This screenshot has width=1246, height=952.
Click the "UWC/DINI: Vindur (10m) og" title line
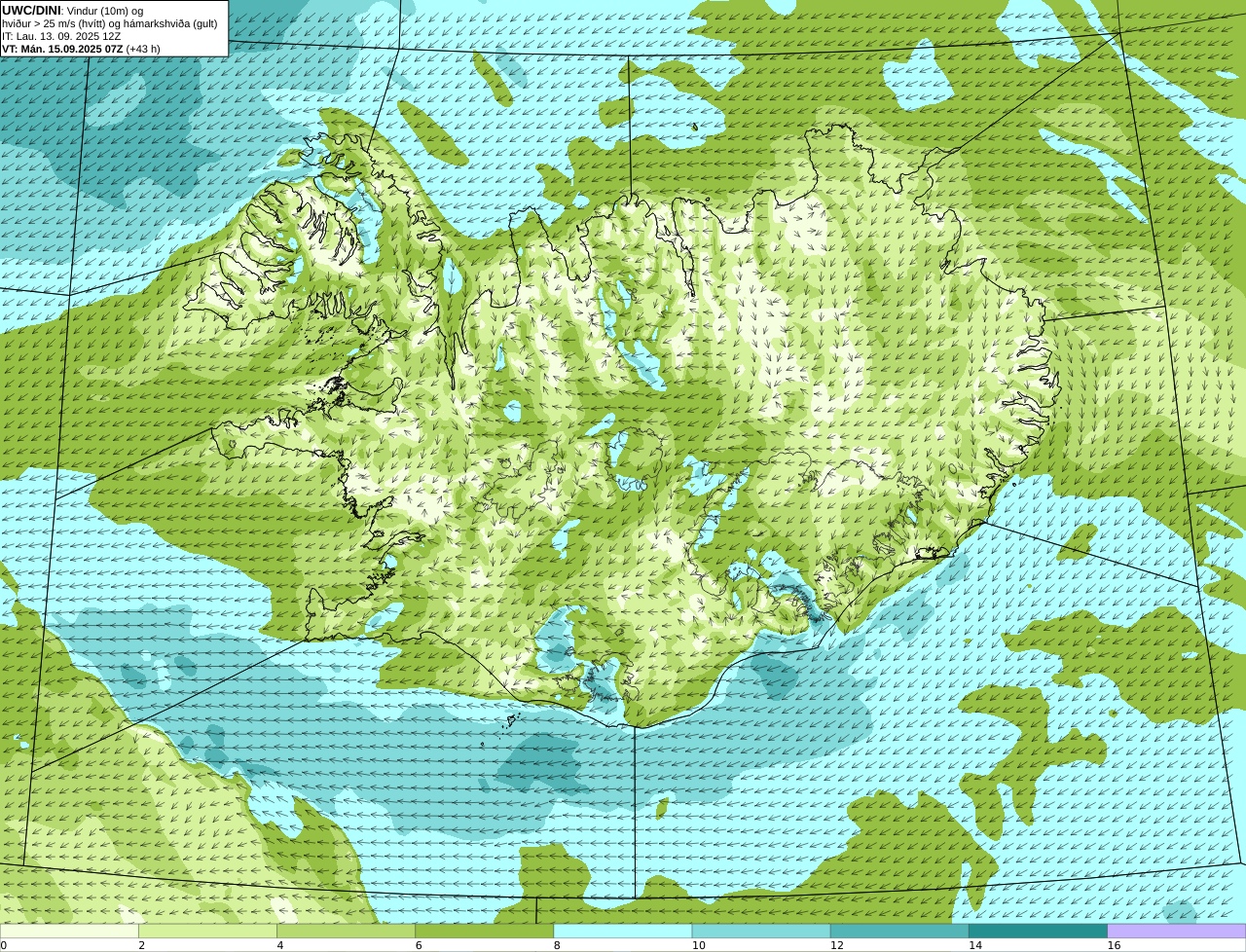pyautogui.click(x=73, y=11)
